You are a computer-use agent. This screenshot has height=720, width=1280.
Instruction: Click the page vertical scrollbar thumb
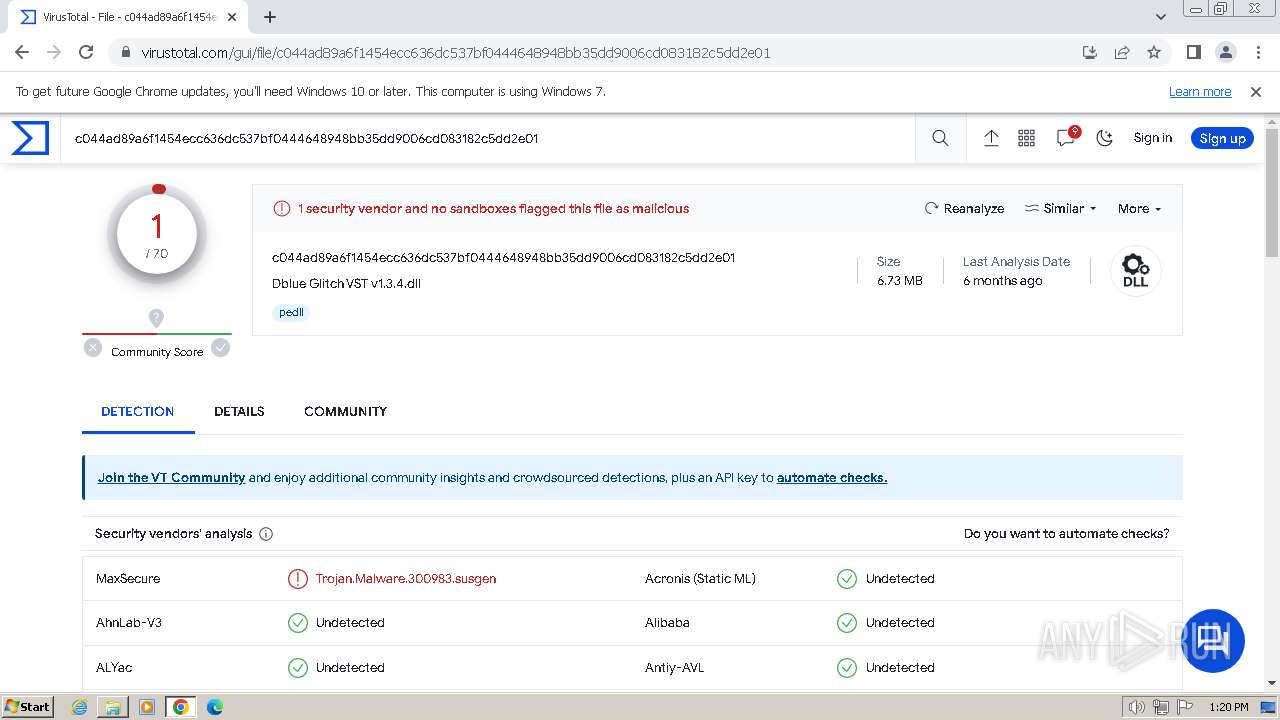pyautogui.click(x=1272, y=195)
